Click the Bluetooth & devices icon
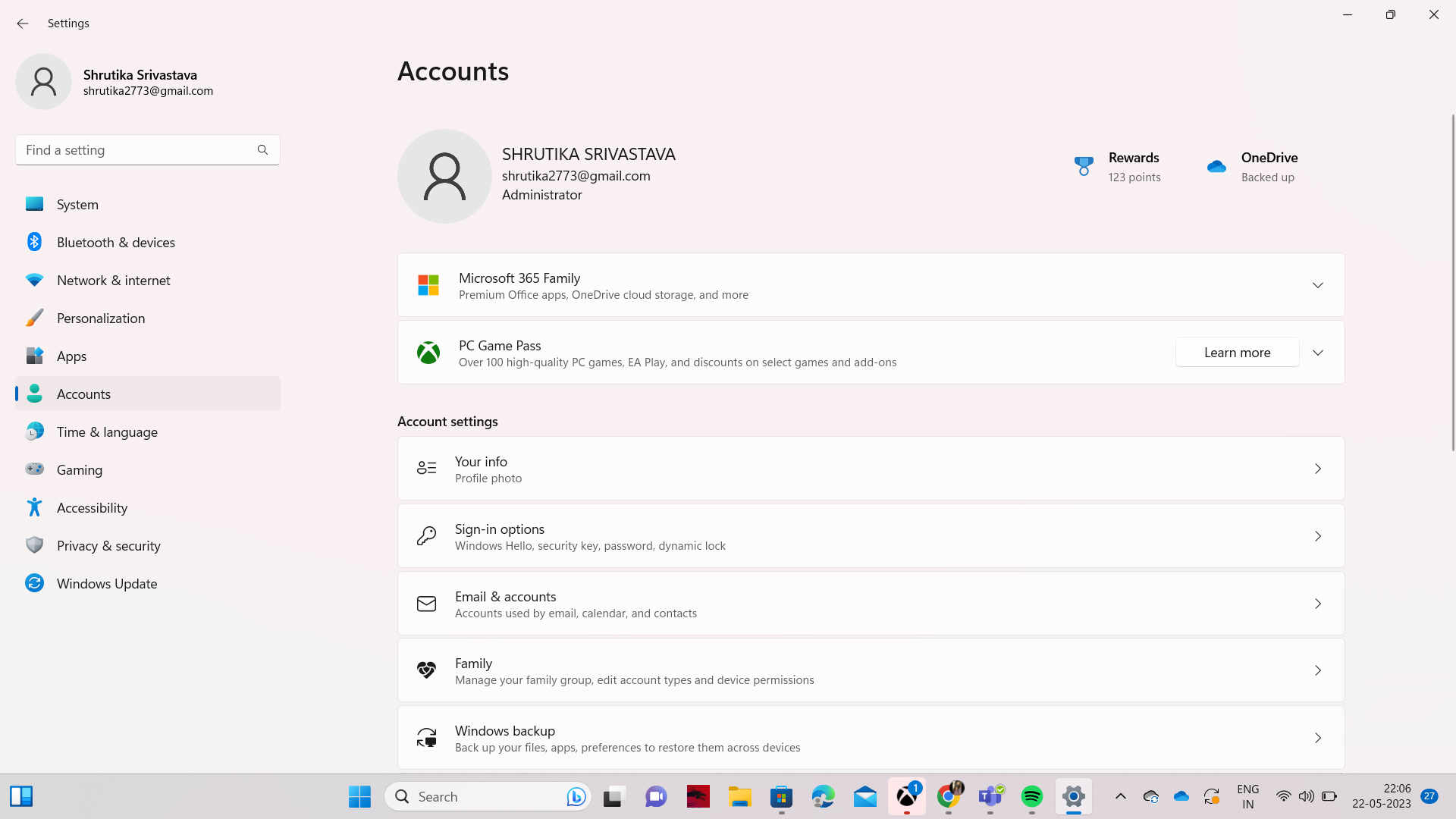 [34, 242]
